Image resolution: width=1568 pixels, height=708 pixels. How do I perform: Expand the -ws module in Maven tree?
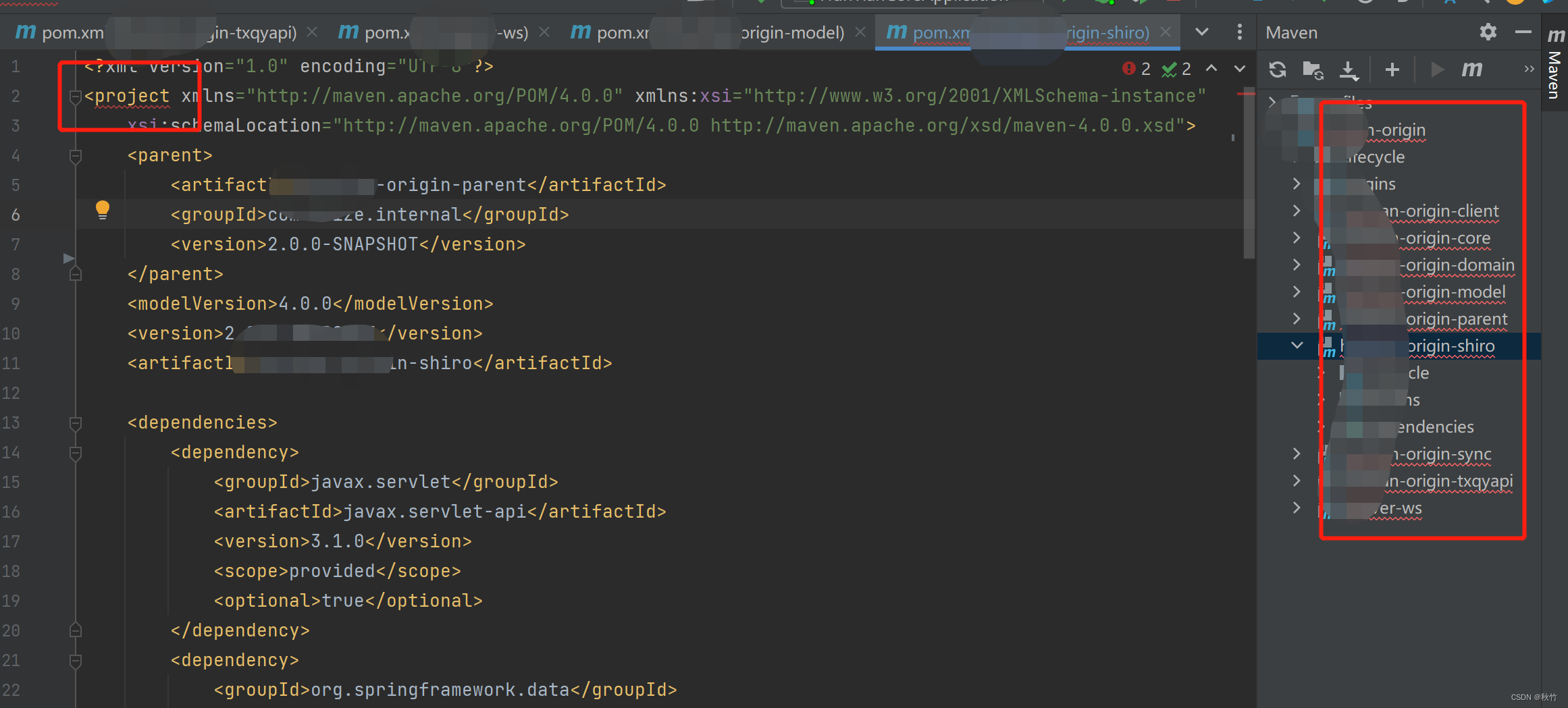(1296, 508)
